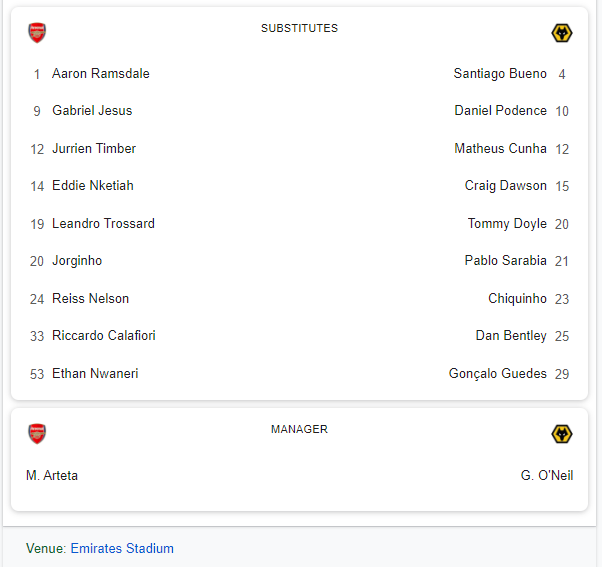602x567 pixels.
Task: Click on Riccardo Calafiori's name
Action: [x=104, y=336]
